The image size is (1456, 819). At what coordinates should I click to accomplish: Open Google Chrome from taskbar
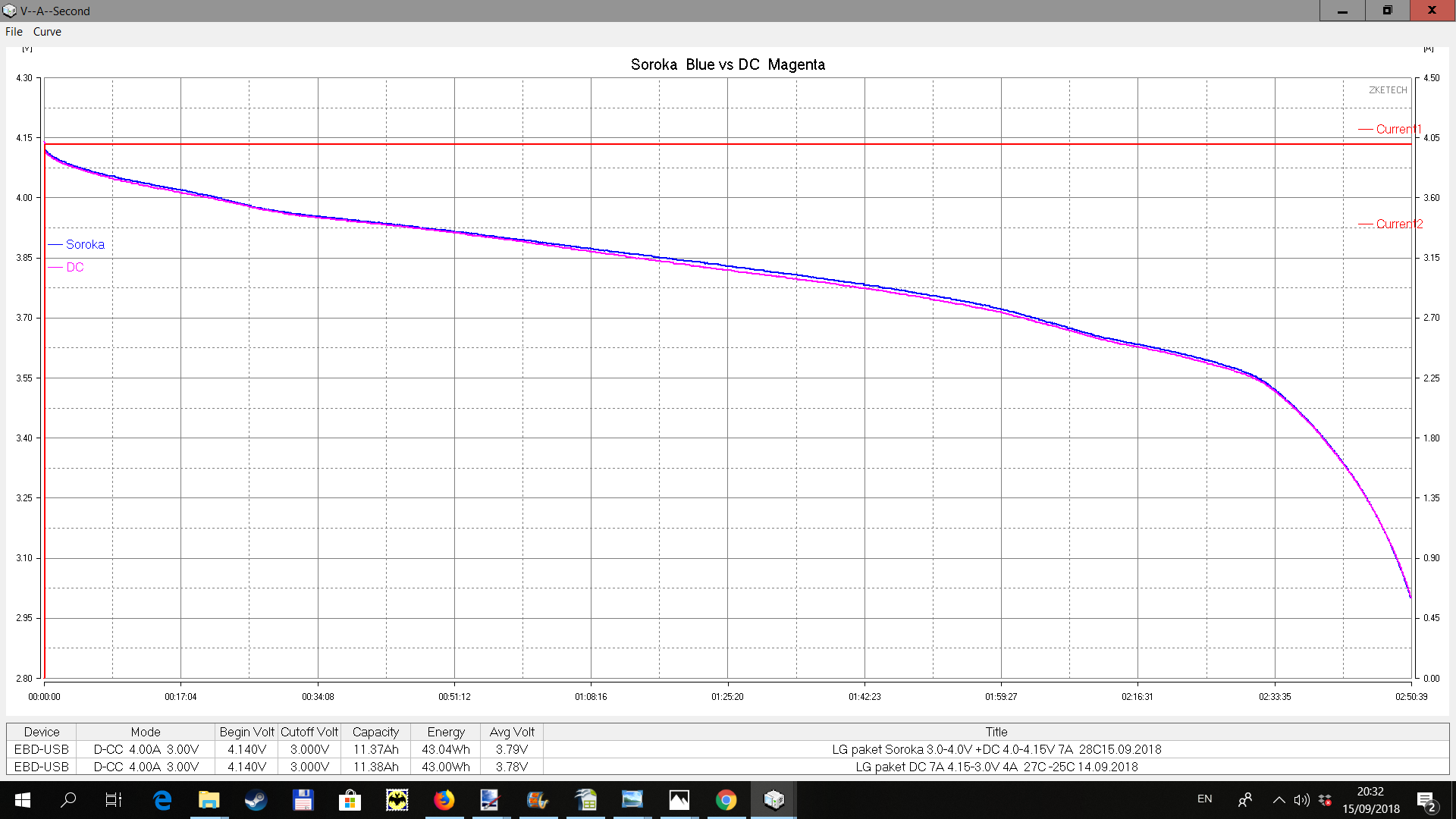point(726,800)
